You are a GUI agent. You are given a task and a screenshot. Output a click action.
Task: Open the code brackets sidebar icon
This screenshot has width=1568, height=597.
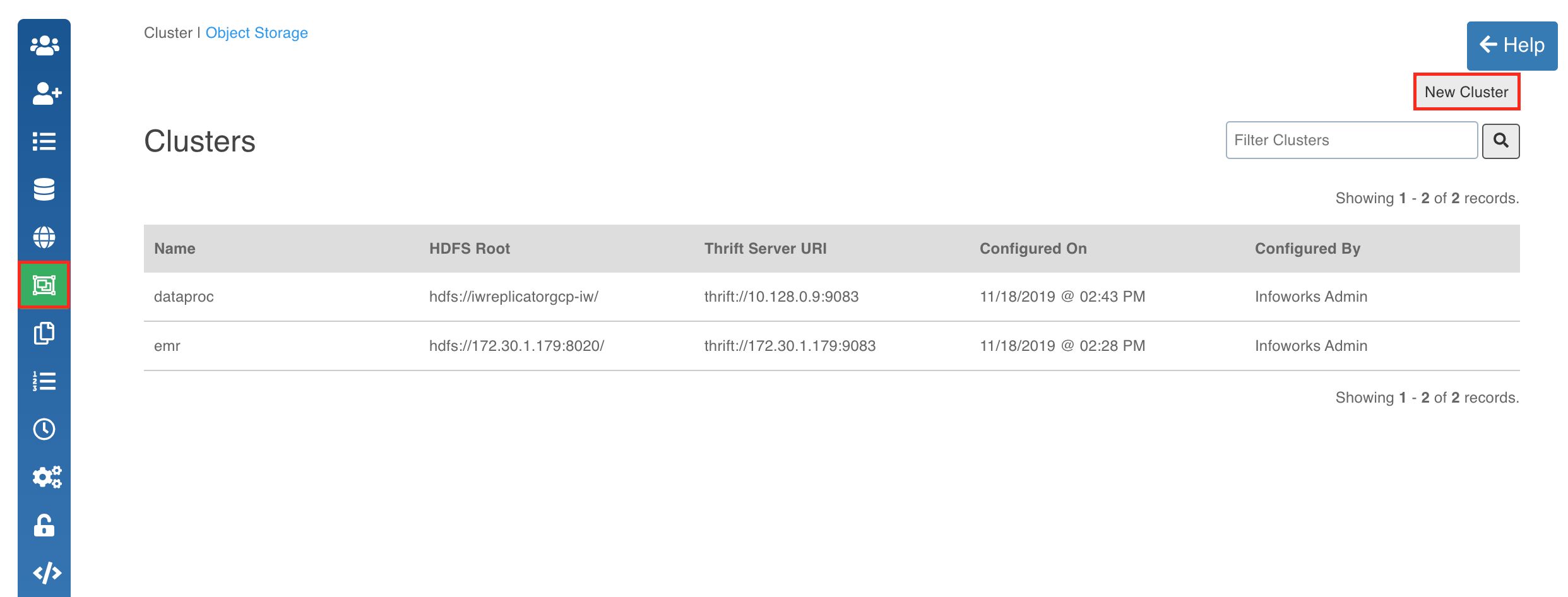click(47, 573)
